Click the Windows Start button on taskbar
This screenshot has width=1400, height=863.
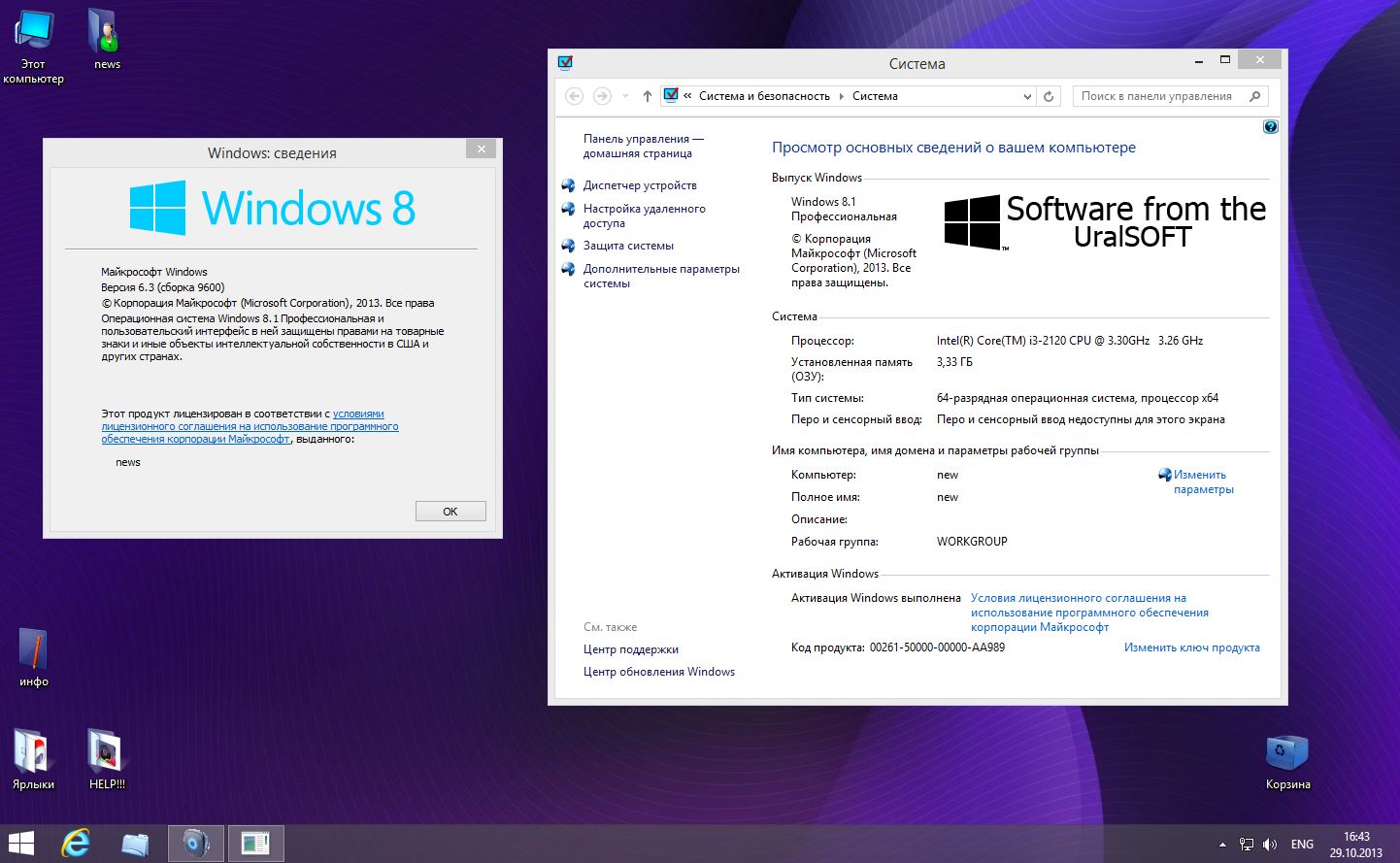(x=21, y=844)
